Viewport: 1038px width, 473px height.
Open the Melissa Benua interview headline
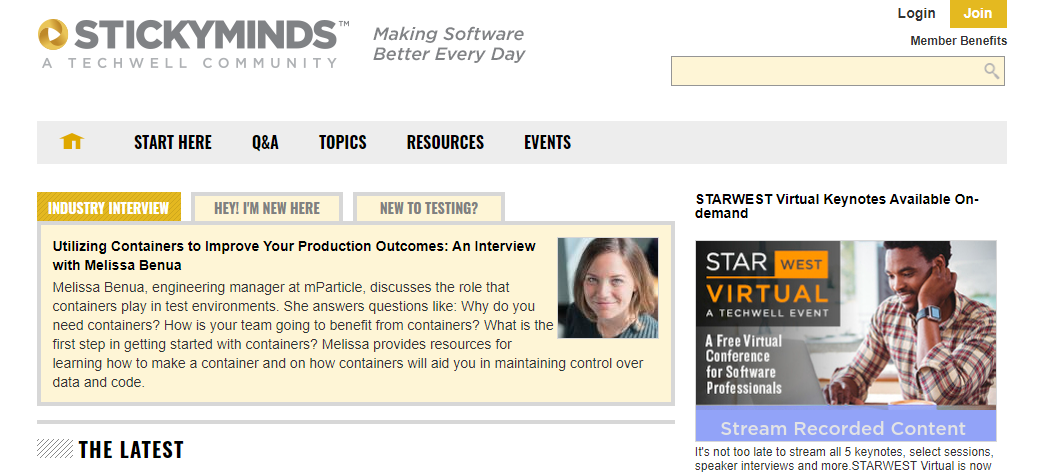coord(294,255)
